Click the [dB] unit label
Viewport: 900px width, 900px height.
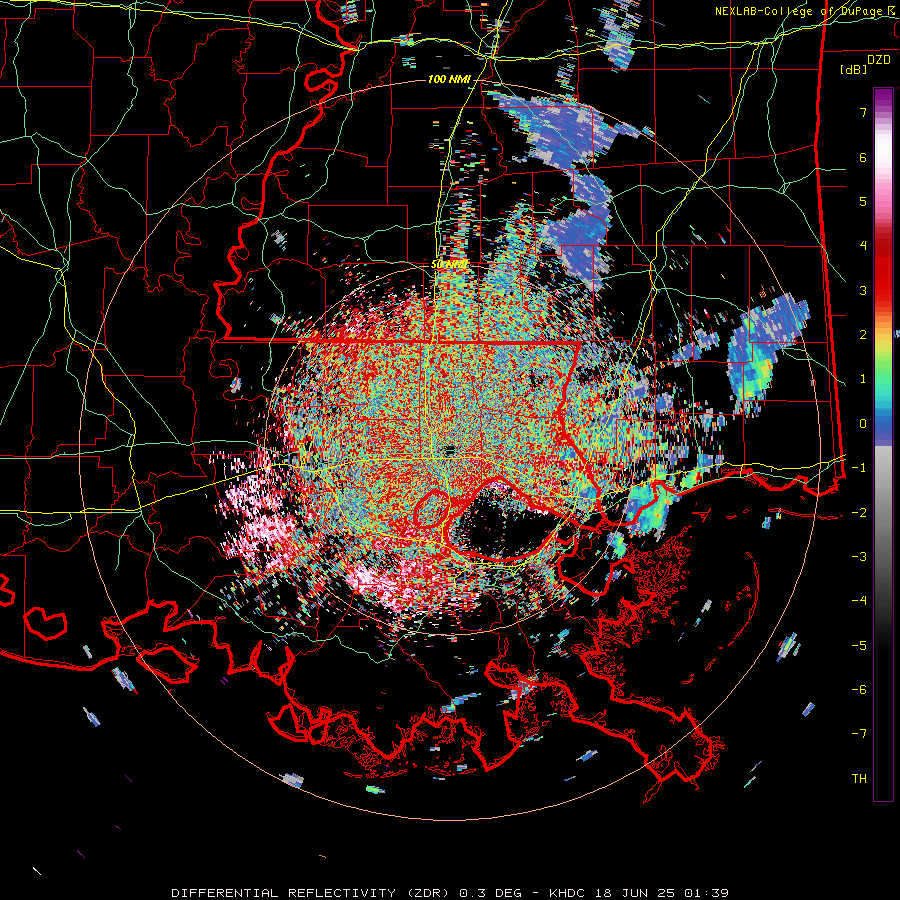pyautogui.click(x=853, y=69)
